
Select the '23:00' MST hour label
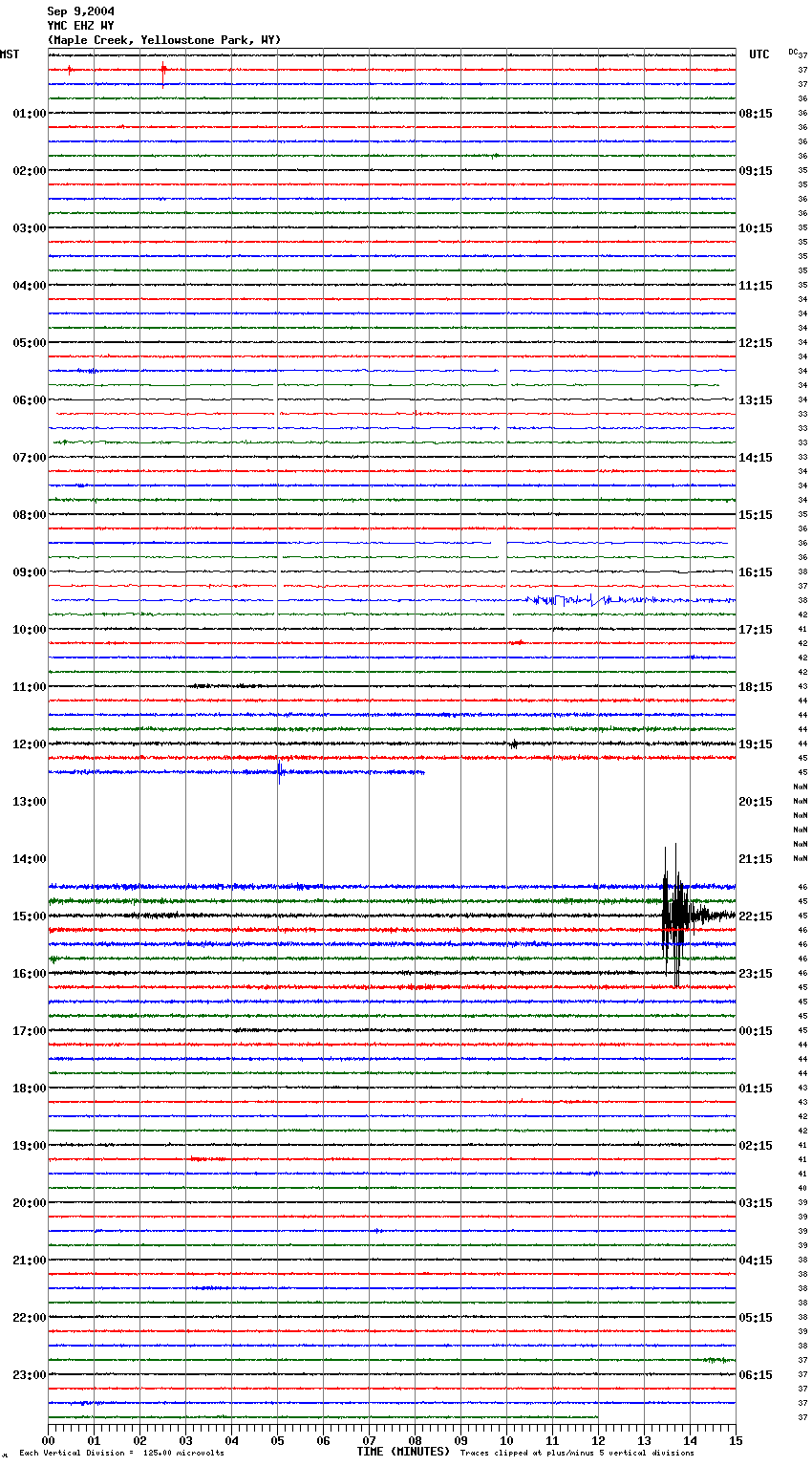click(x=30, y=1375)
